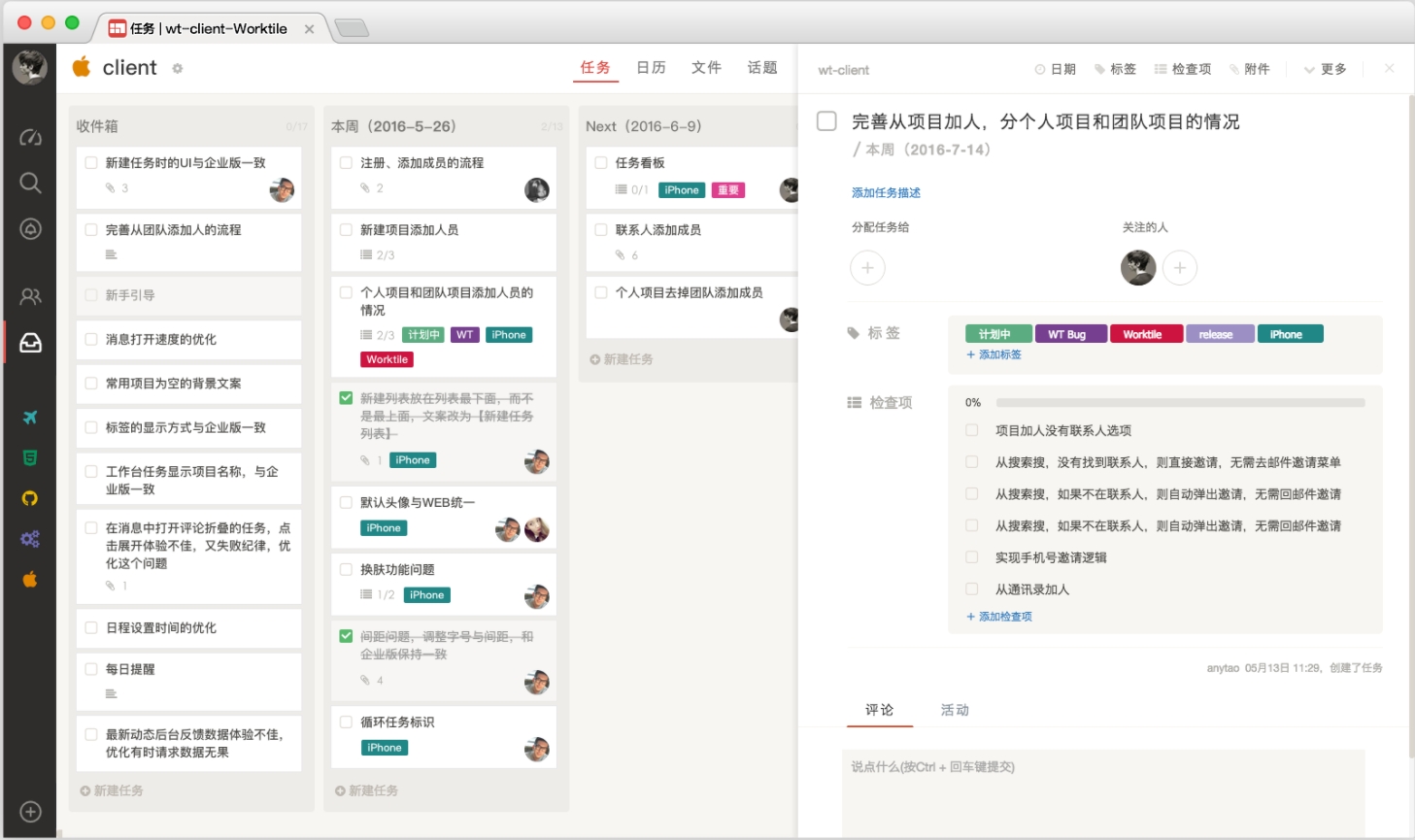Viewport: 1415px width, 840px height.
Task: Open the dashboard speedometer icon
Action: [30, 137]
